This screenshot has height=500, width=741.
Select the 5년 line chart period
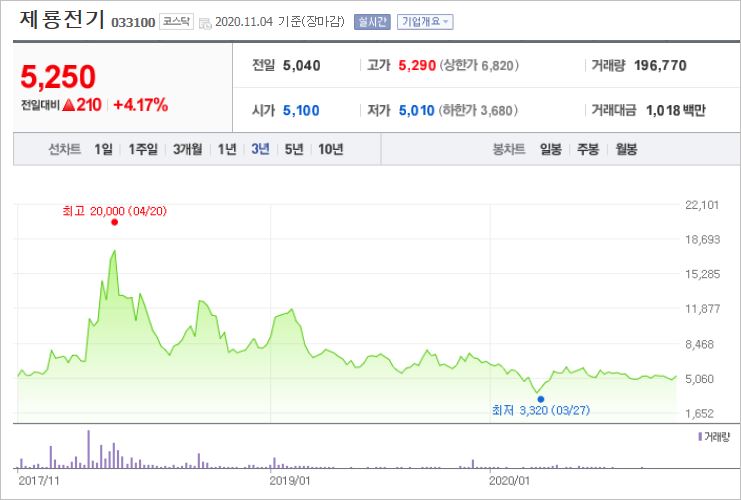click(294, 149)
